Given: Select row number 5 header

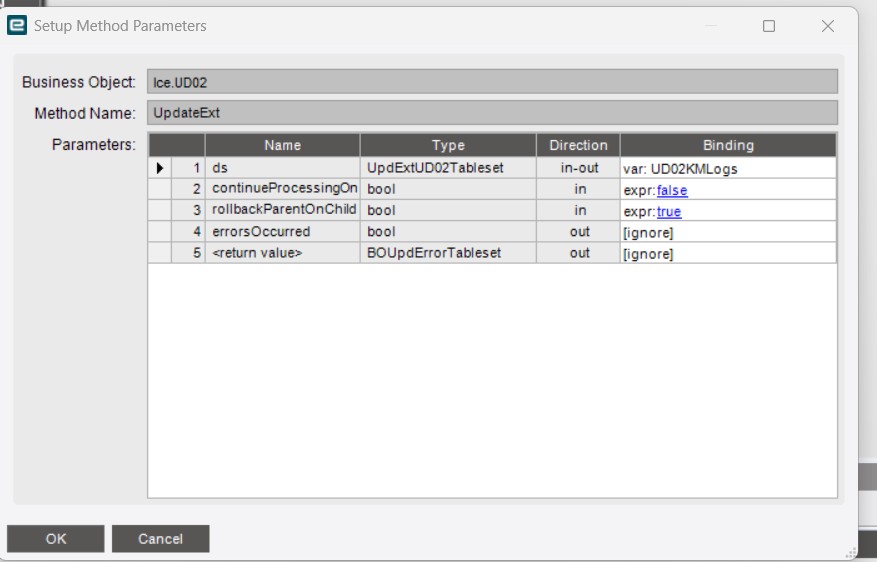Looking at the screenshot, I should pyautogui.click(x=188, y=253).
